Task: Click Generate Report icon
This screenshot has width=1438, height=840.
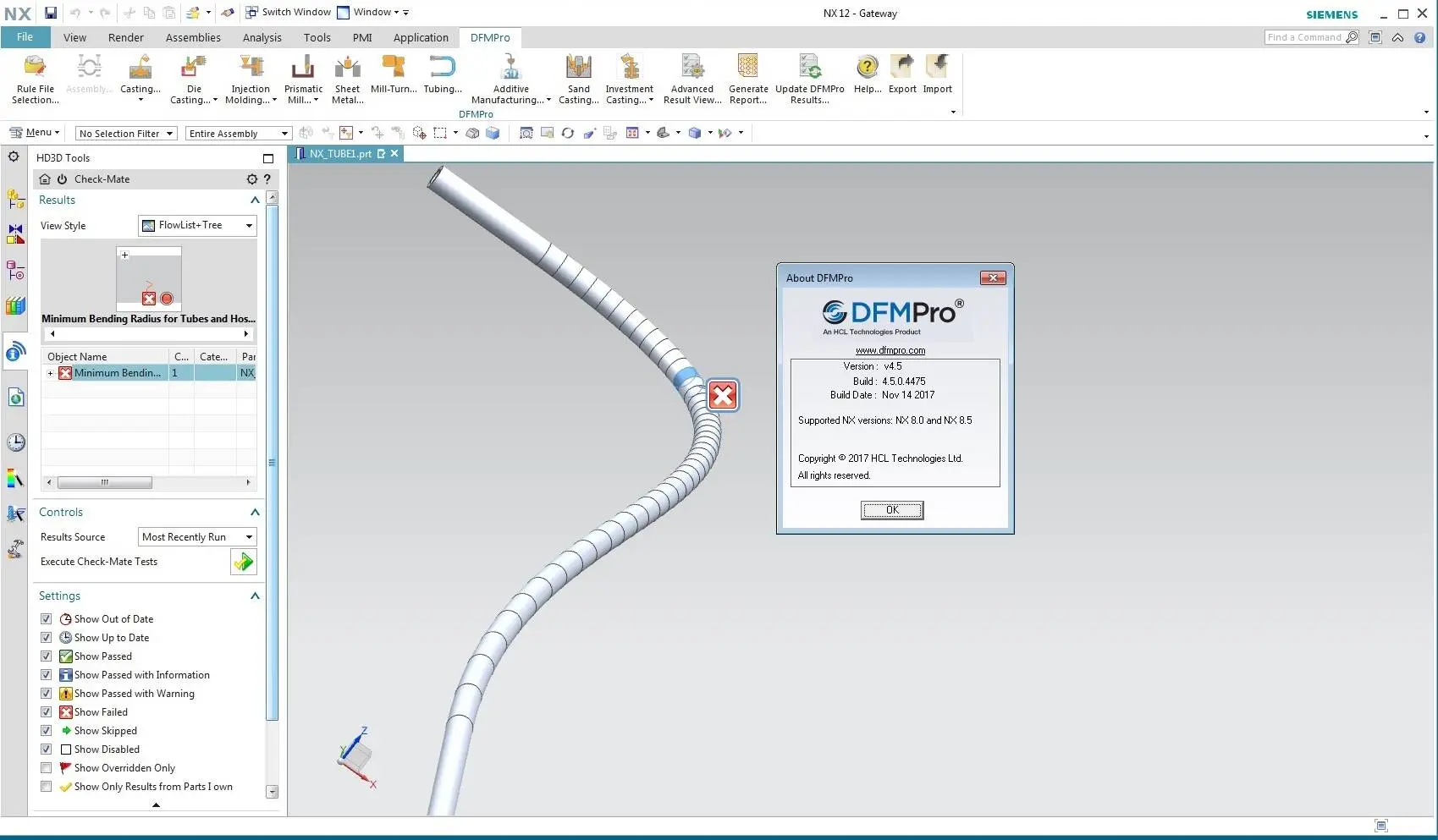Action: (748, 79)
